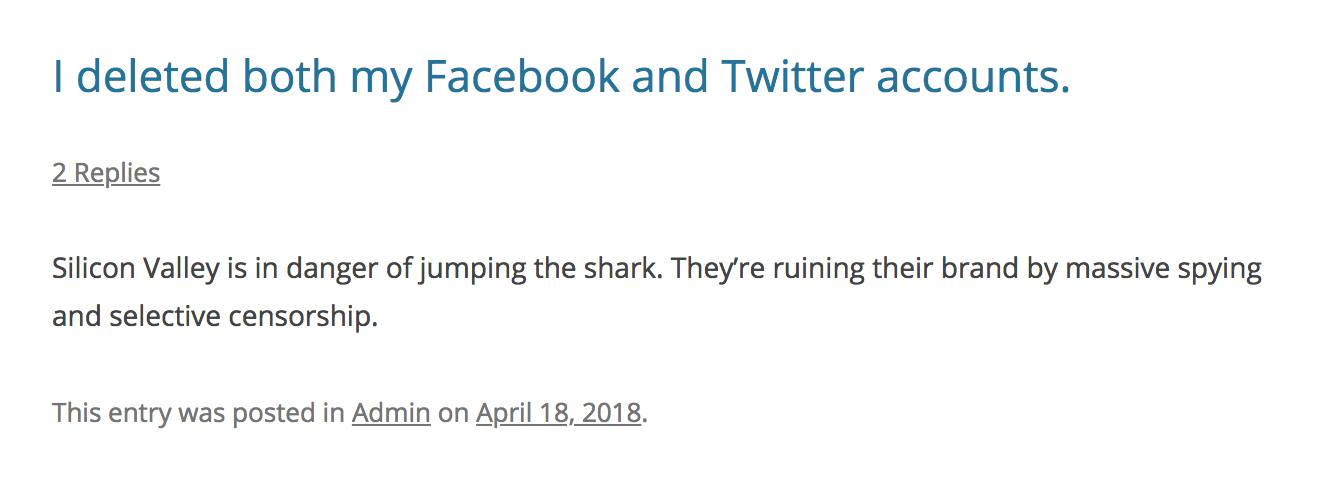Screen dimensions: 1332x480
Task: Place cursor on "selective censorship" text
Action: (242, 318)
